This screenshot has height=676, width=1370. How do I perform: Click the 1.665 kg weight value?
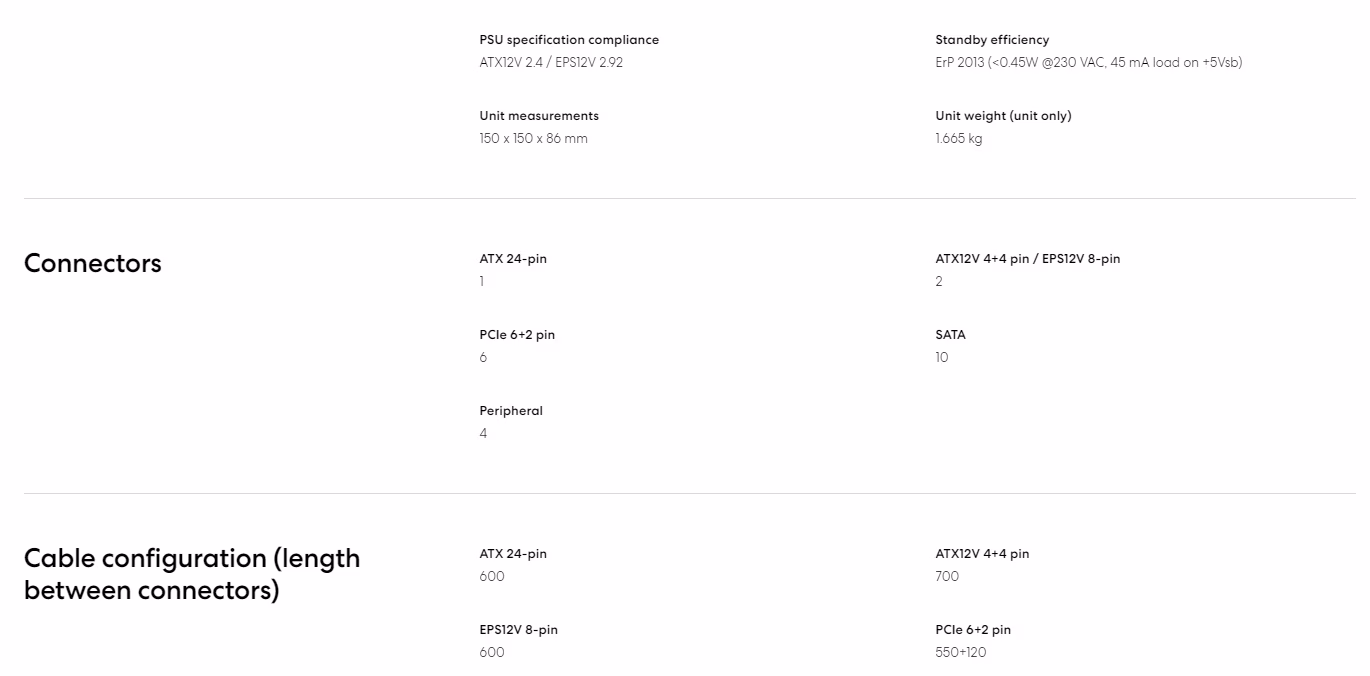click(959, 138)
